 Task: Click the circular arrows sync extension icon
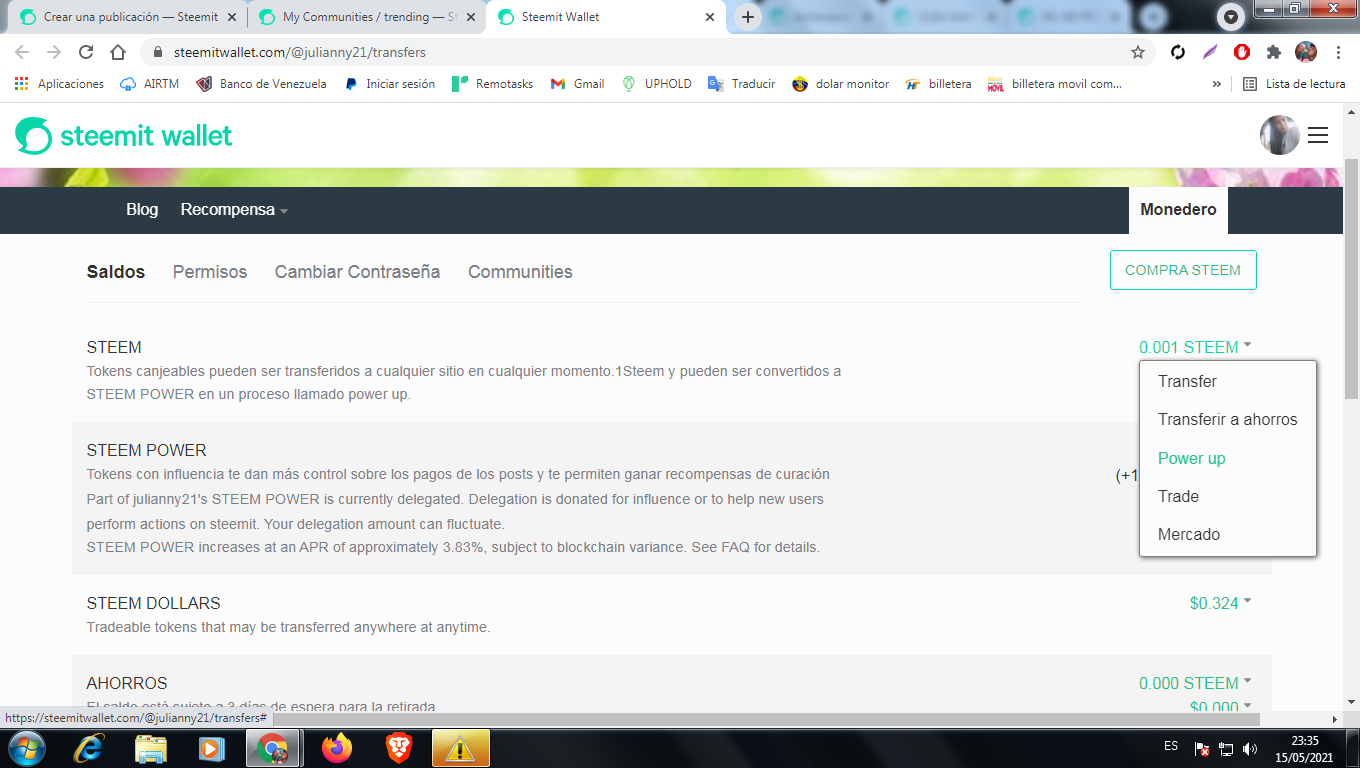click(1178, 52)
